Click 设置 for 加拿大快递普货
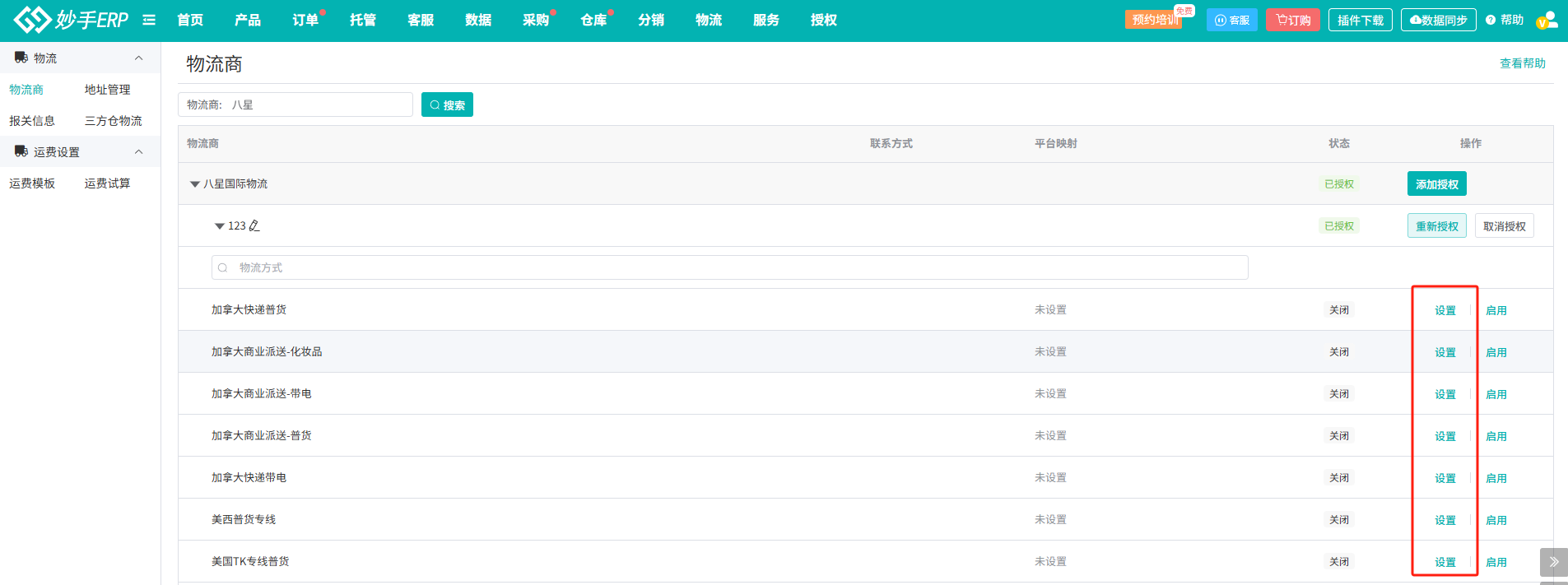The width and height of the screenshot is (1568, 585). click(1445, 310)
